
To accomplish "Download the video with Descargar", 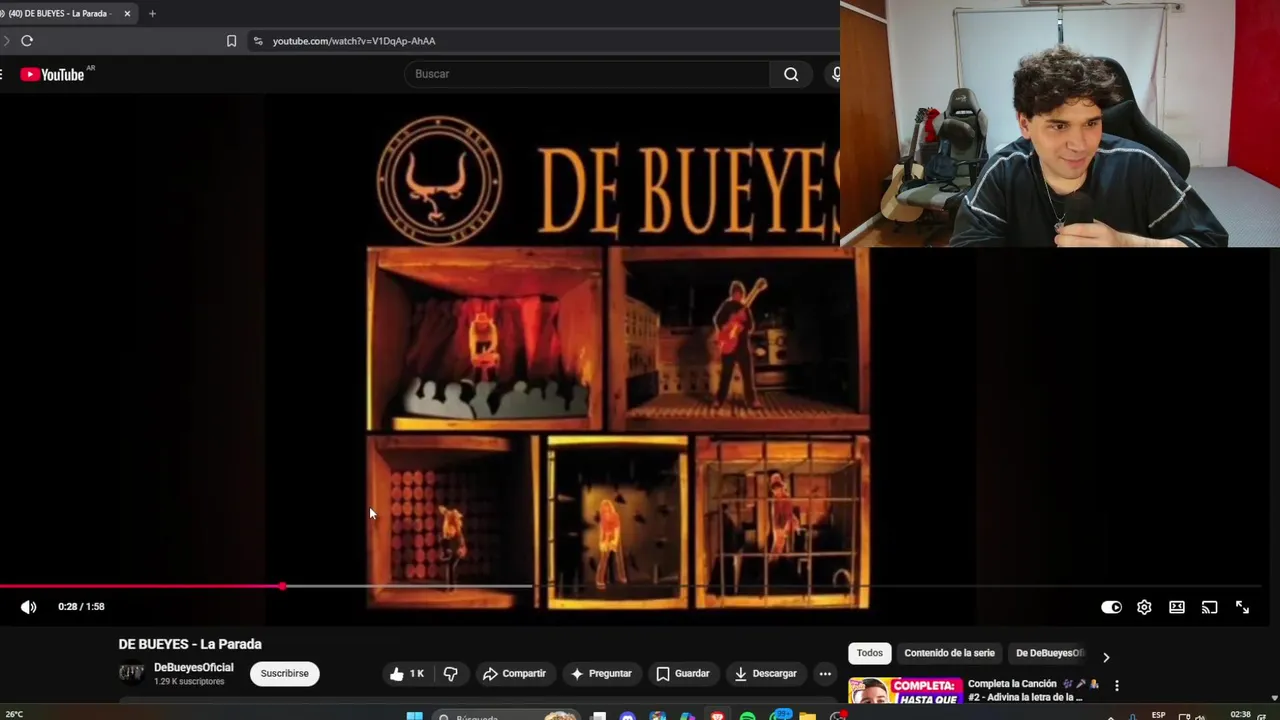I will tap(765, 674).
